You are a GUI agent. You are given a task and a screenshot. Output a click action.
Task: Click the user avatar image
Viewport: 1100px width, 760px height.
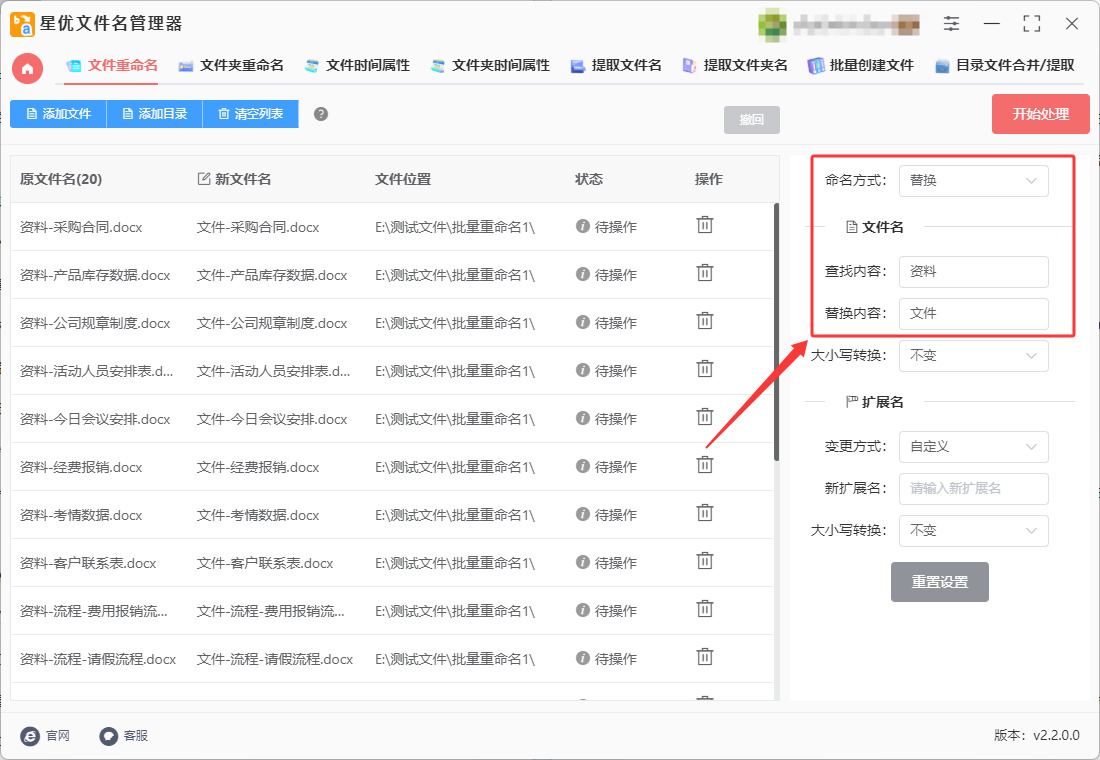coord(772,25)
